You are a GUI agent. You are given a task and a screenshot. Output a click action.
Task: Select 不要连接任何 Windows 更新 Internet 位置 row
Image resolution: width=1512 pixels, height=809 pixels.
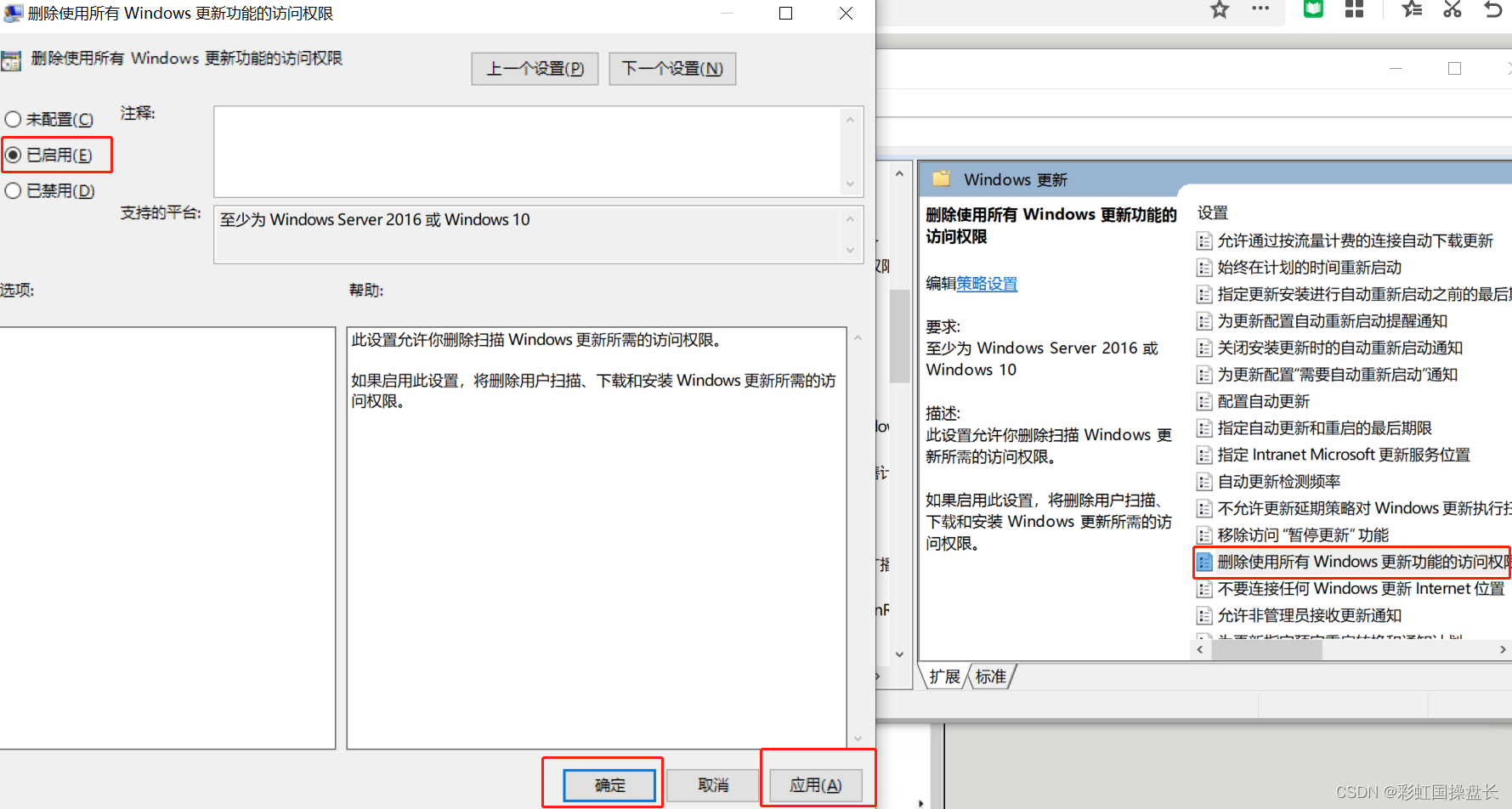(1351, 589)
